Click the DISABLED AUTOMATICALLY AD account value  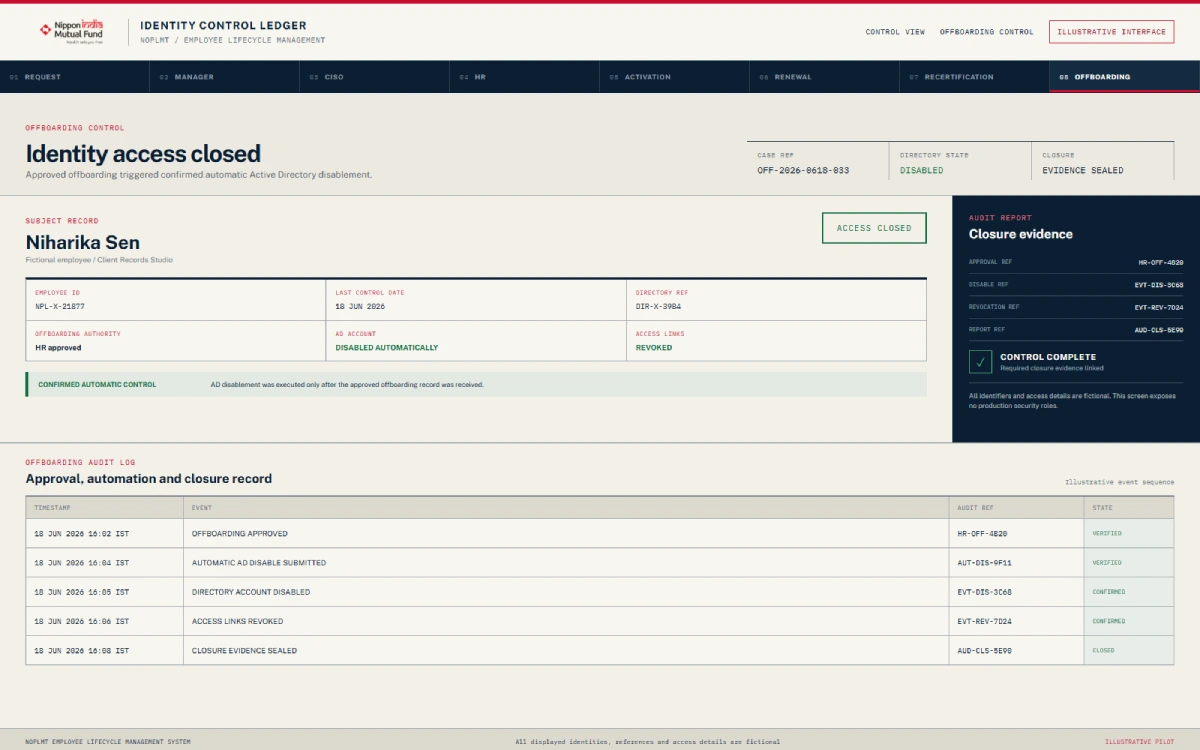(x=387, y=348)
